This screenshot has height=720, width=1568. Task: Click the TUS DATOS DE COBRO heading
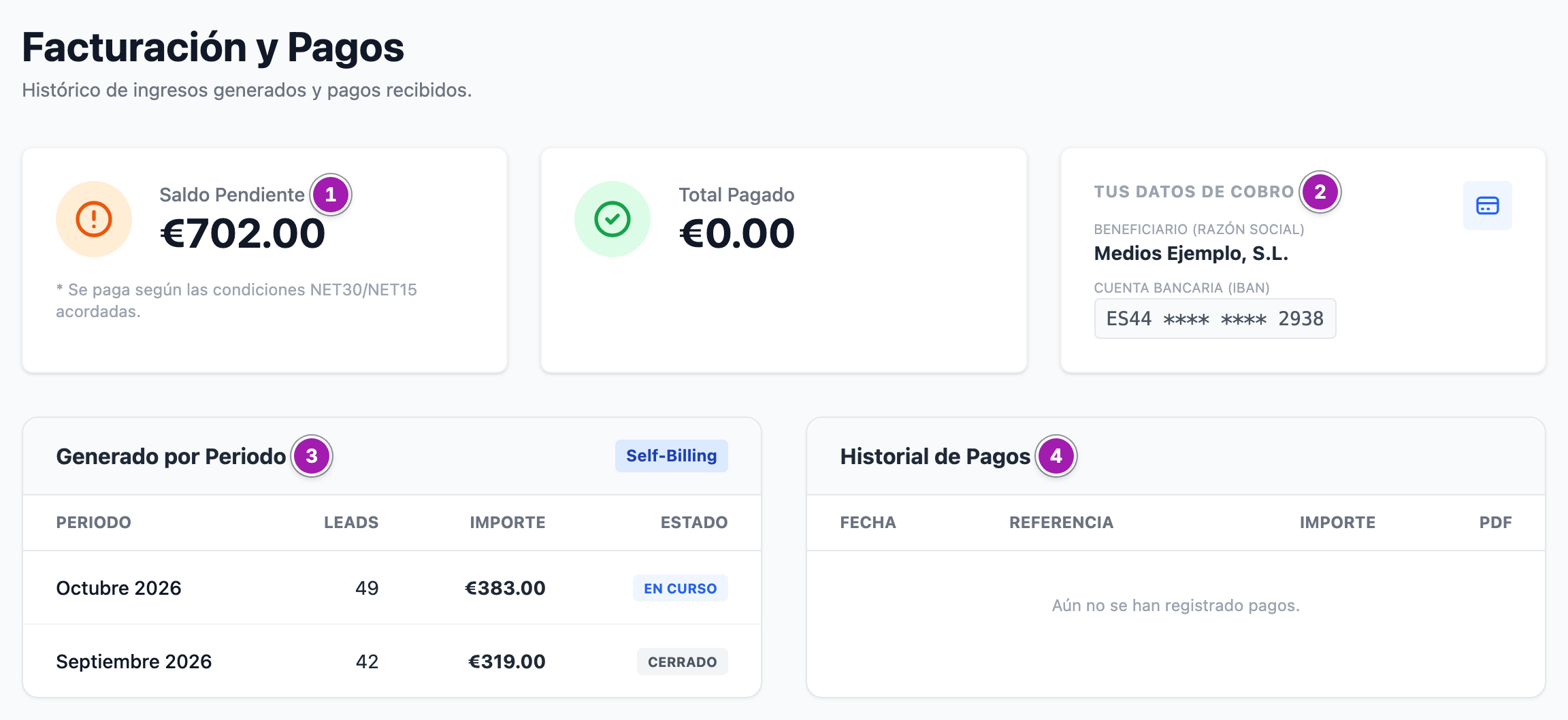tap(1194, 192)
